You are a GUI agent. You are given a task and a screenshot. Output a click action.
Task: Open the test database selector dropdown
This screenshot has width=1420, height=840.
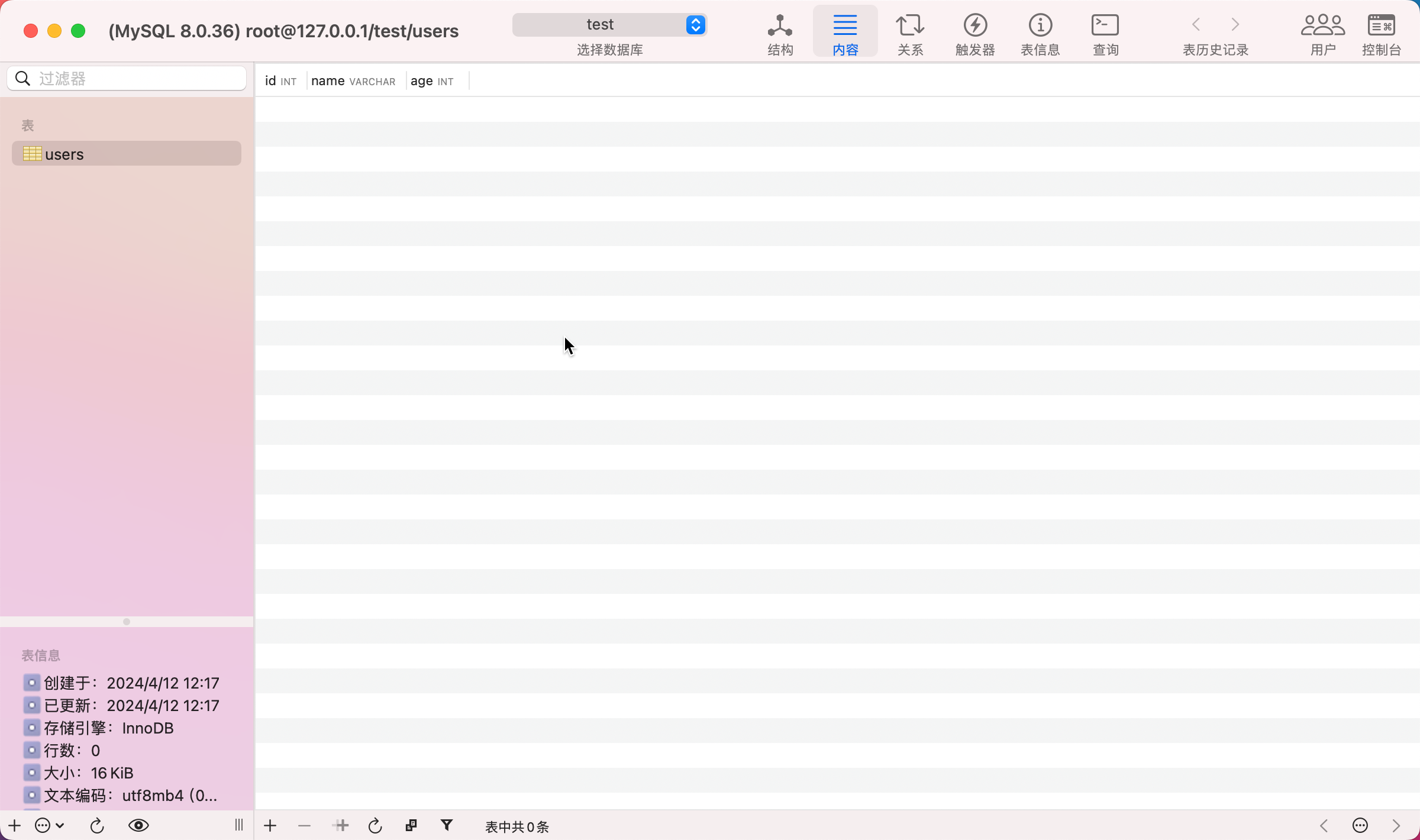[609, 25]
